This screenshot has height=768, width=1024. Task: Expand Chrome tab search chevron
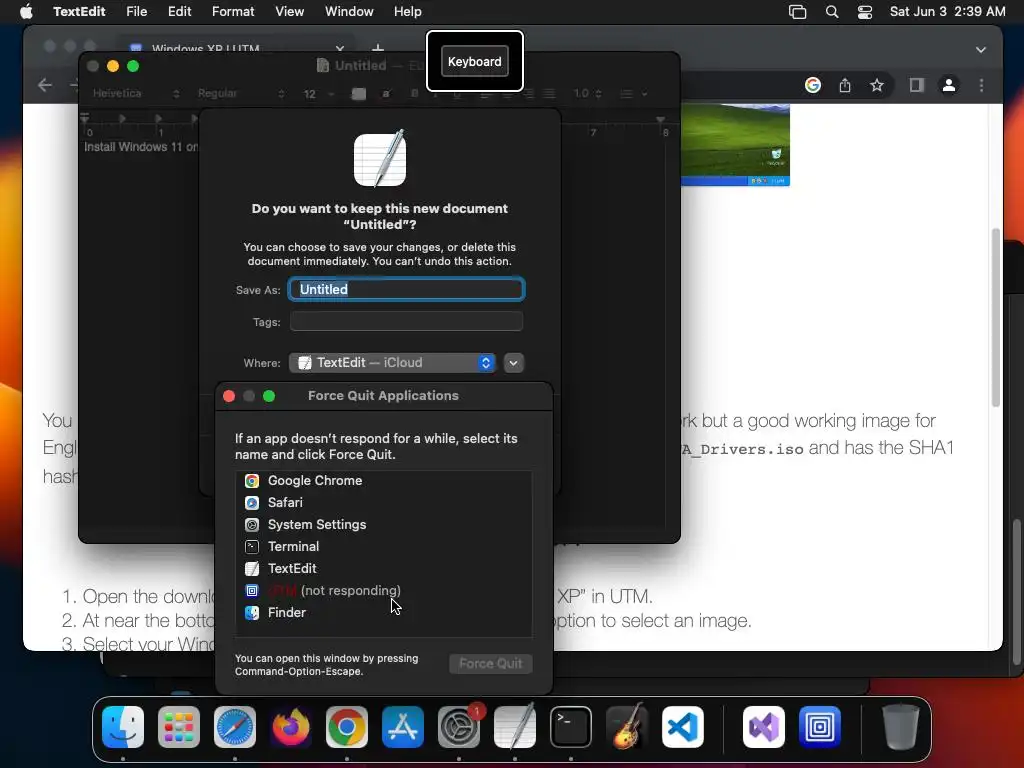pyautogui.click(x=980, y=50)
